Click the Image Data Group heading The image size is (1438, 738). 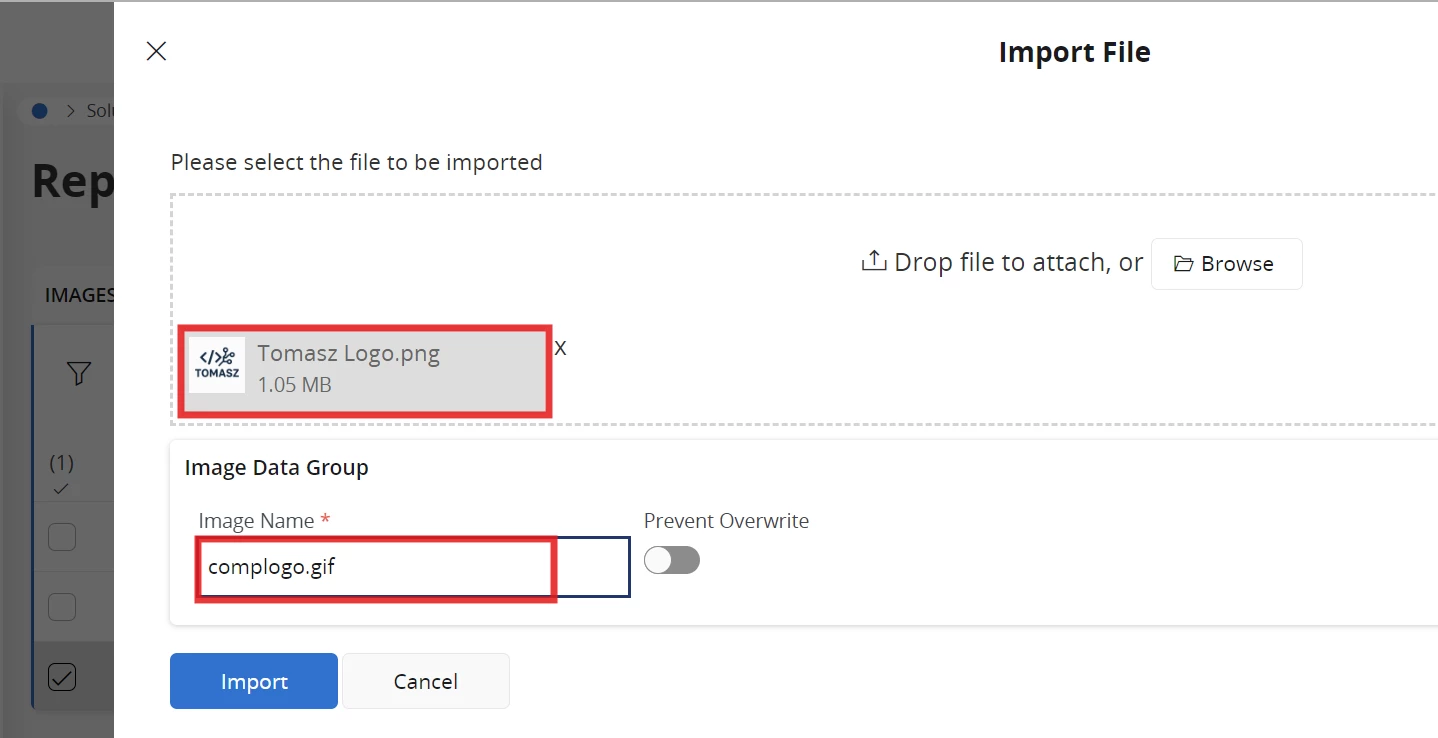276,467
